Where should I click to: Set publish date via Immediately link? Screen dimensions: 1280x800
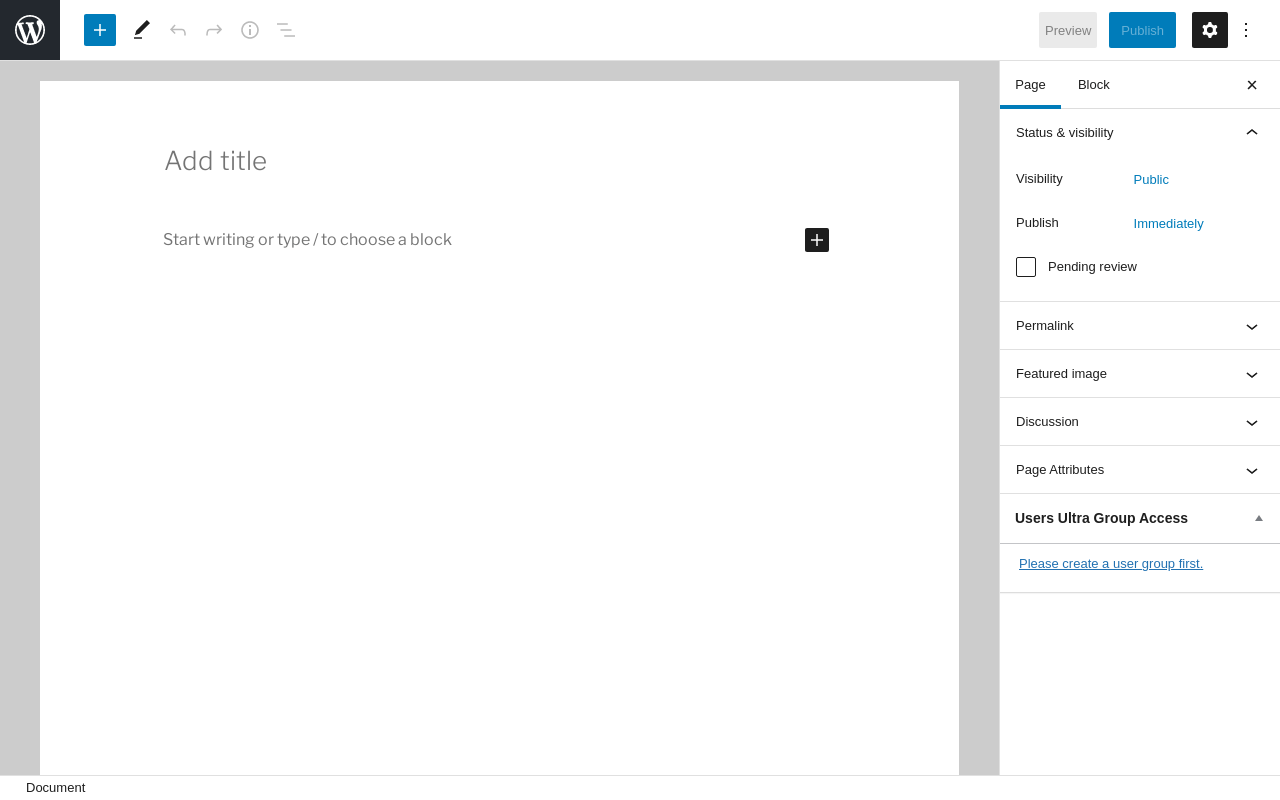coord(1168,224)
